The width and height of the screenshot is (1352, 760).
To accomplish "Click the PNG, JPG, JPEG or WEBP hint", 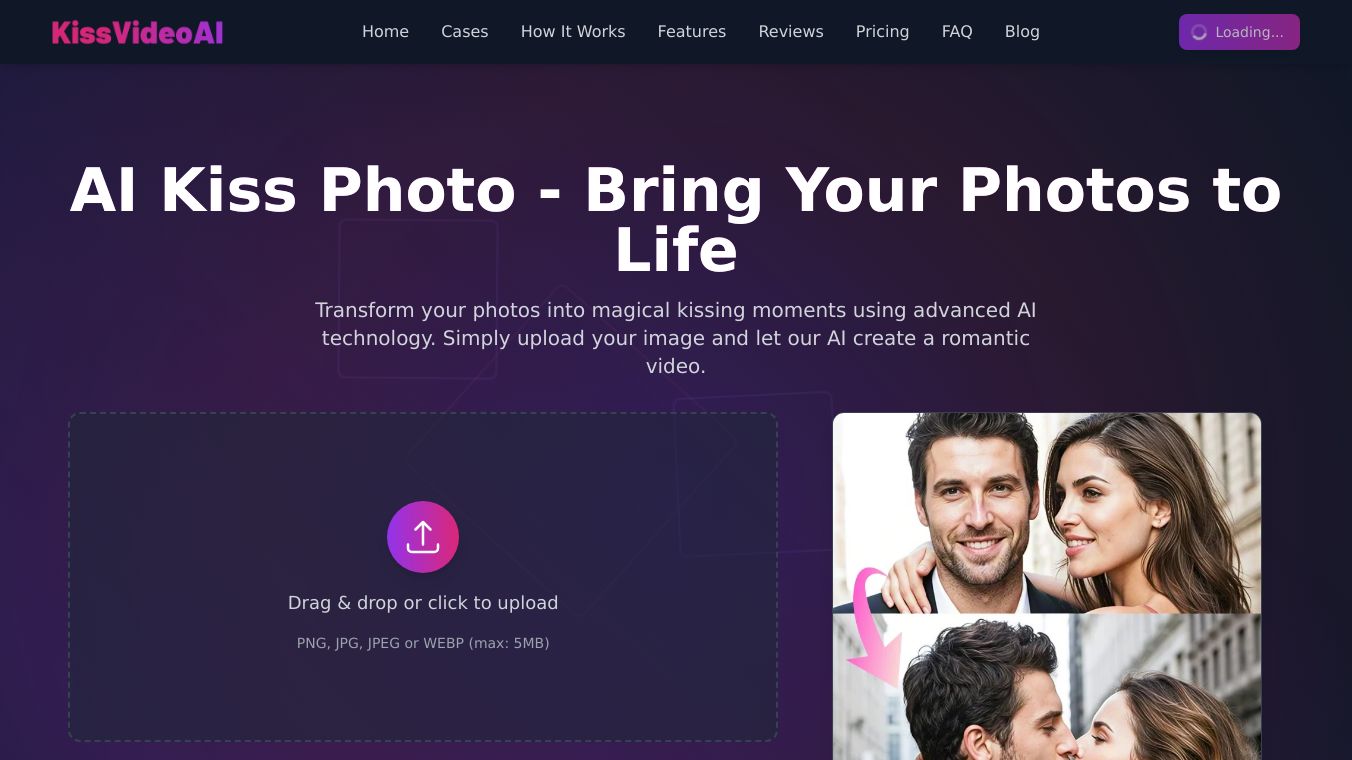I will tap(423, 643).
